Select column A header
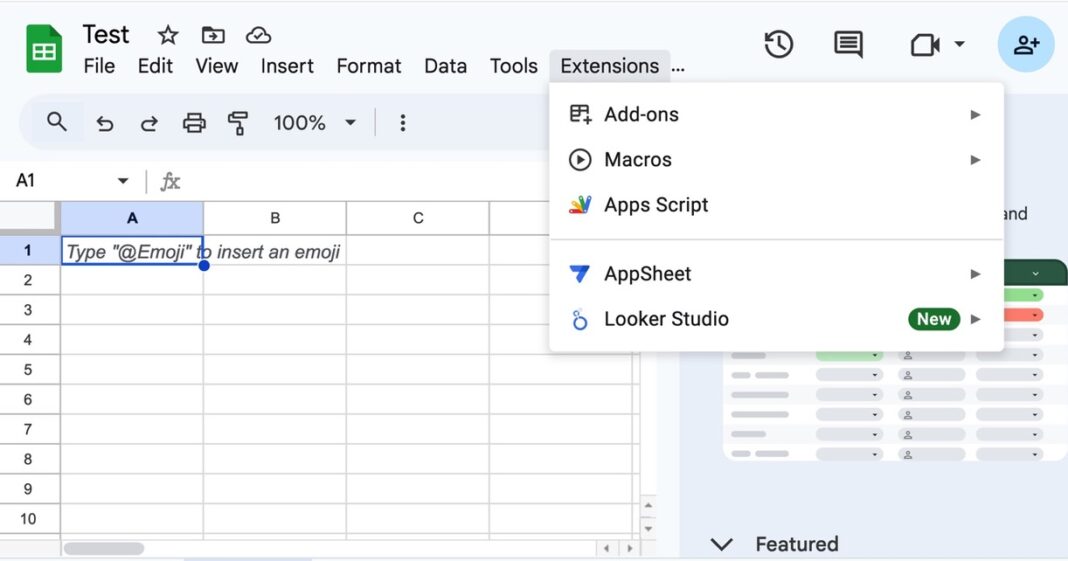This screenshot has height=561, width=1068. [132, 218]
